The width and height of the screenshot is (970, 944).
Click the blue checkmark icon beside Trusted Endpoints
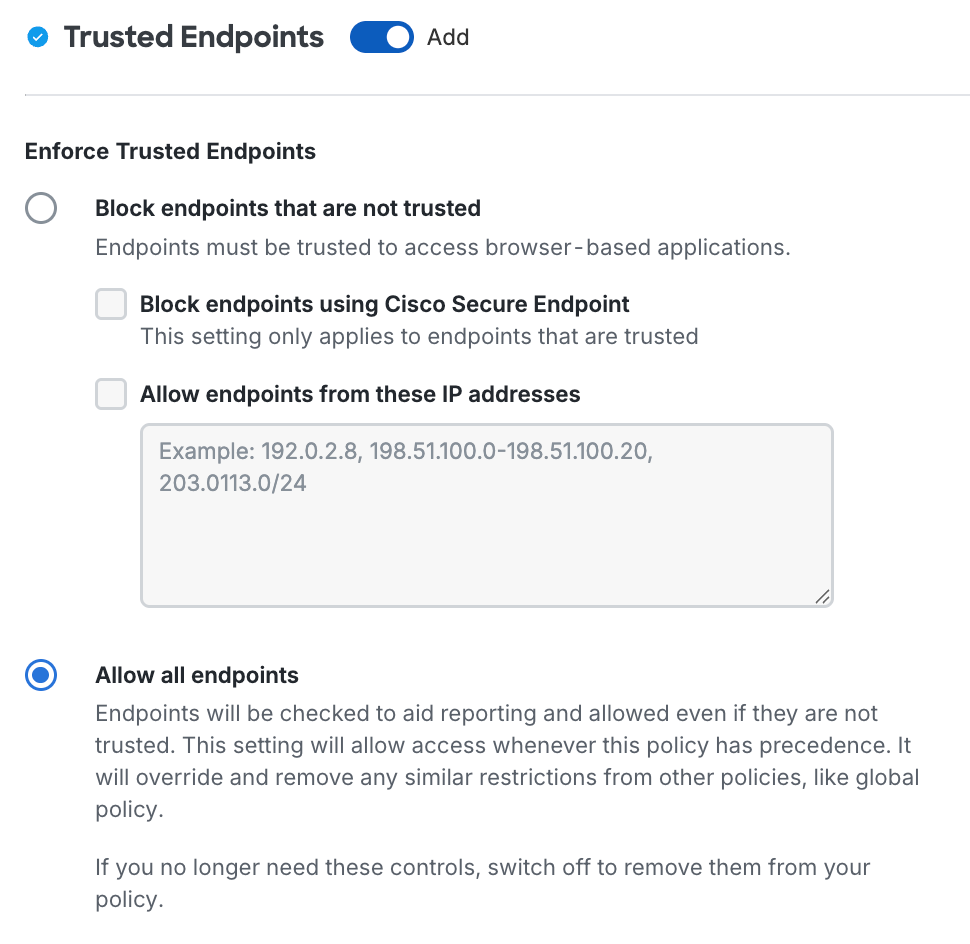tap(37, 37)
